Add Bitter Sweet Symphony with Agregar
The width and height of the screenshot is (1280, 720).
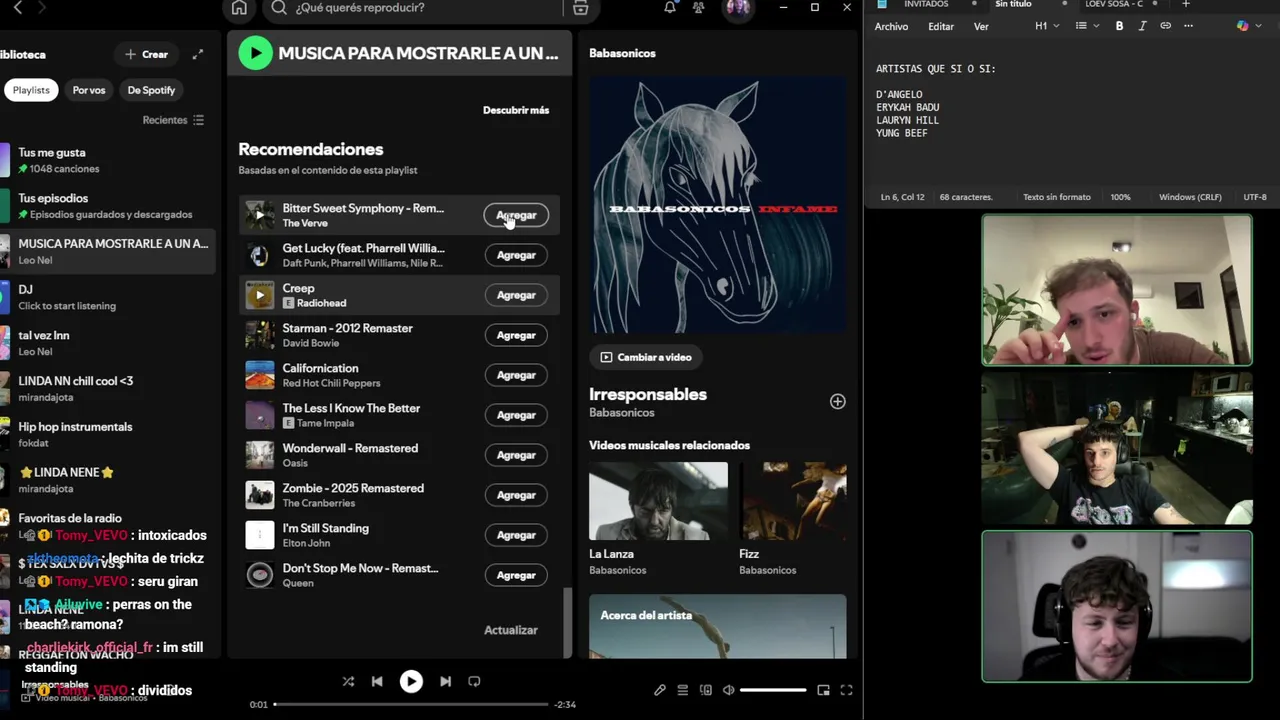click(x=516, y=215)
